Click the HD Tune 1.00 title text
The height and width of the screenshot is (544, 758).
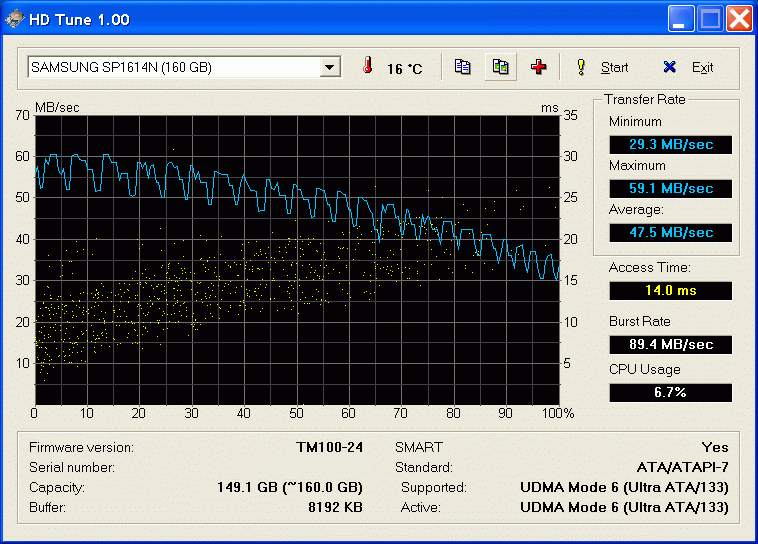pyautogui.click(x=79, y=20)
